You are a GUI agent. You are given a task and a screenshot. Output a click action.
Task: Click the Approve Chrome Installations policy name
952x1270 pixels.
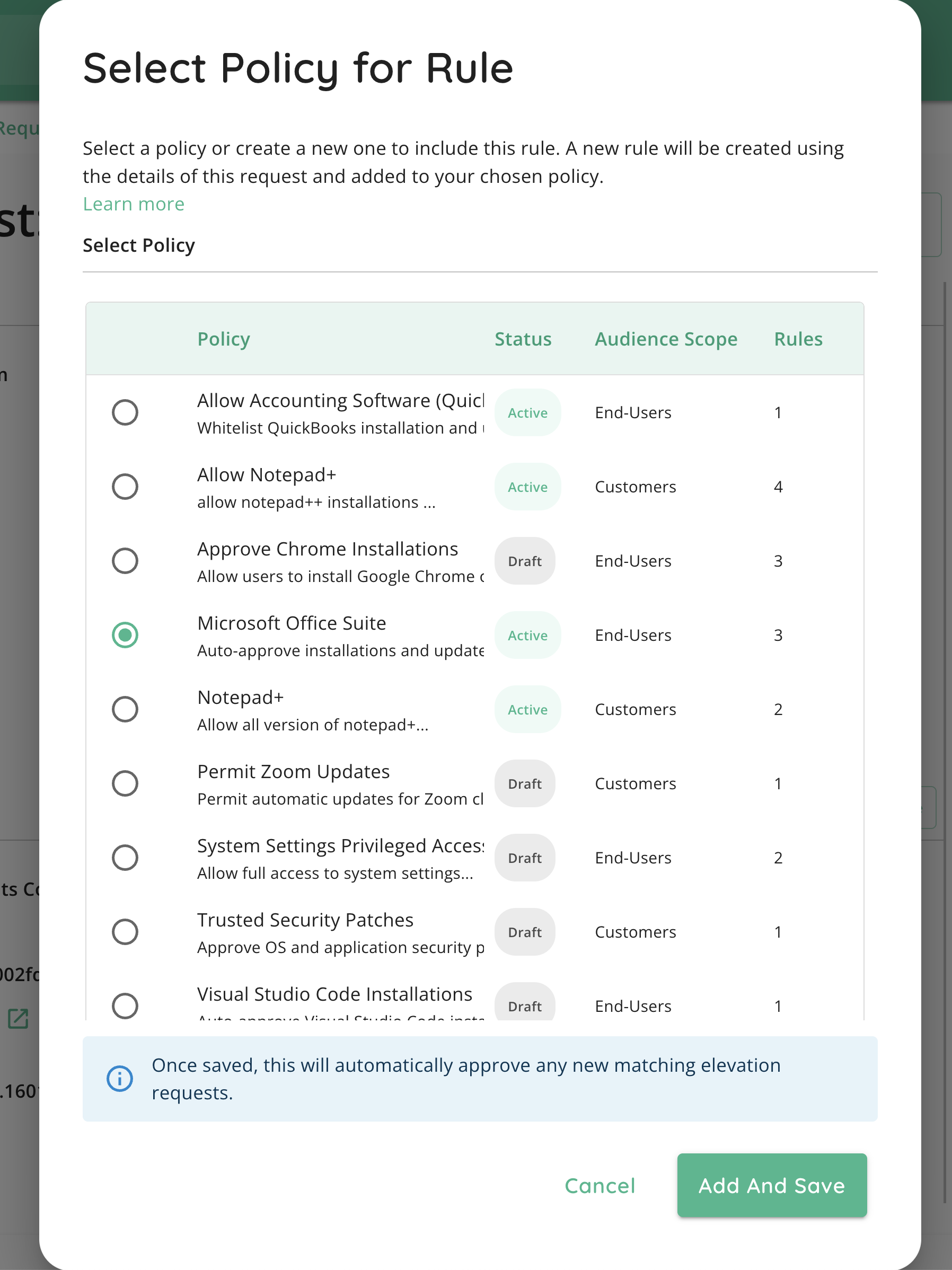[328, 549]
